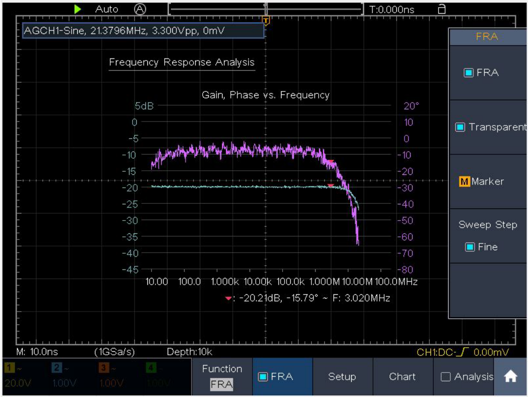Toggle the FRA button in bottom menu
This screenshot has width=529, height=397.
282,376
